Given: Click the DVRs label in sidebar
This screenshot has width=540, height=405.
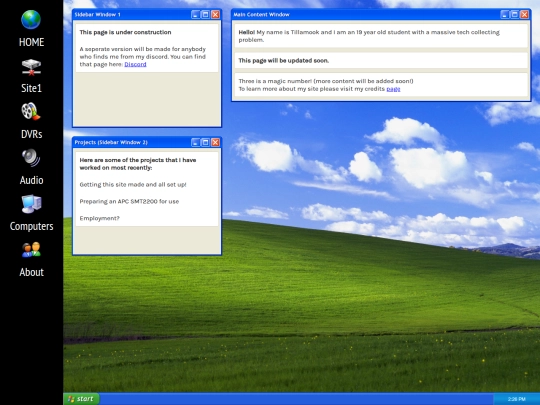Looking at the screenshot, I should [x=31, y=134].
